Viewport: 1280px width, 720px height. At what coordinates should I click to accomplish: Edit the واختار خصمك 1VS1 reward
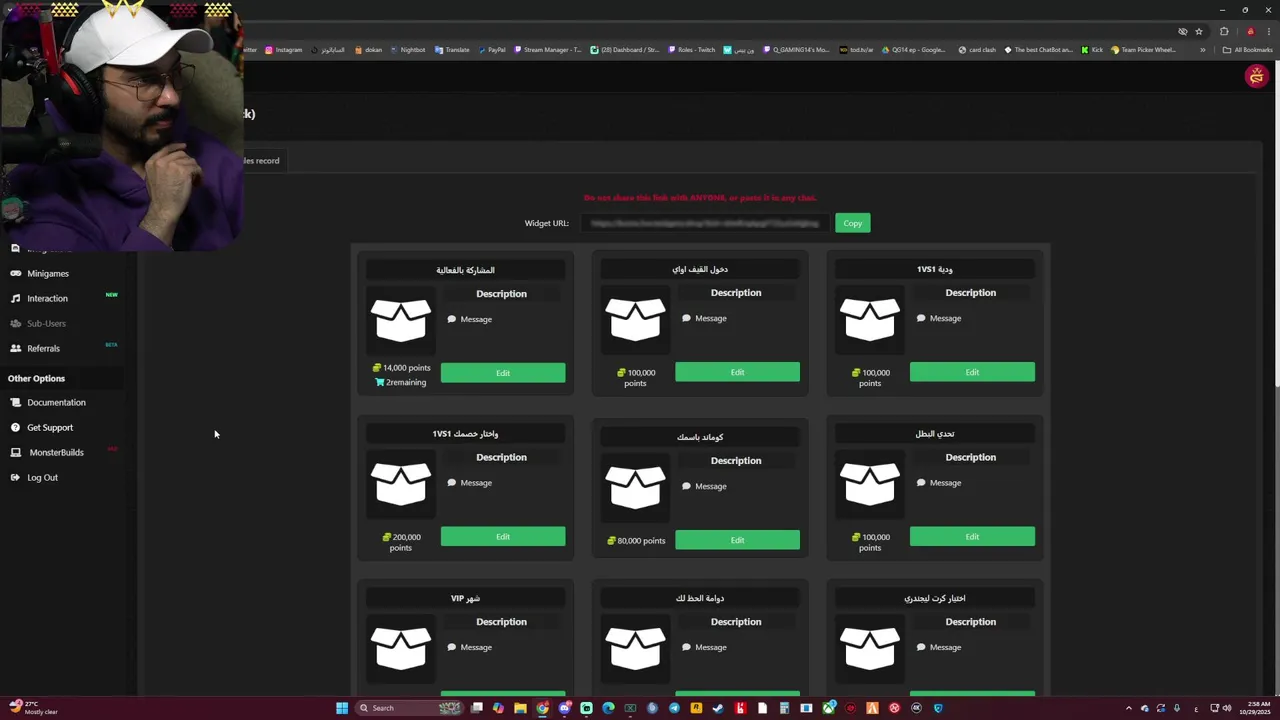coord(503,537)
